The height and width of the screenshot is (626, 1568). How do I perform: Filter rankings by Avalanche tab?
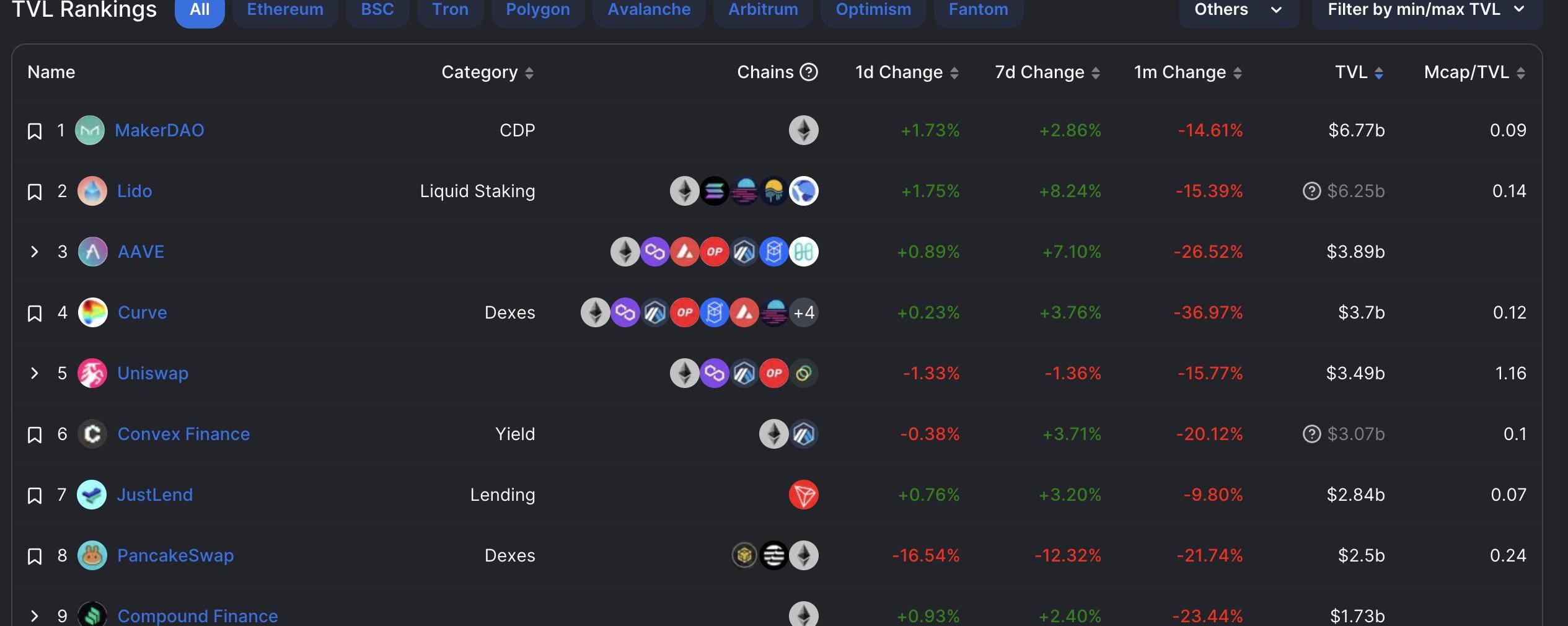(649, 10)
